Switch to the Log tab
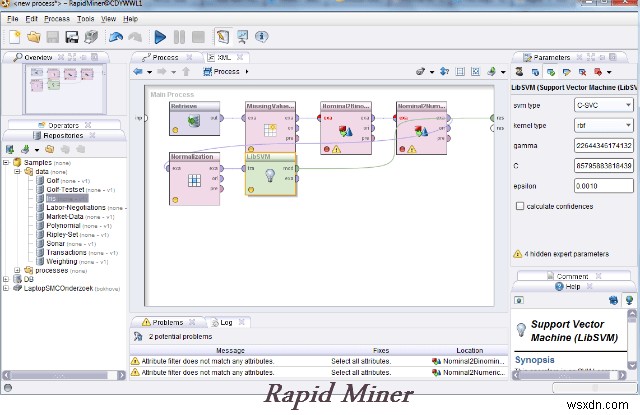640x415 pixels. click(222, 323)
